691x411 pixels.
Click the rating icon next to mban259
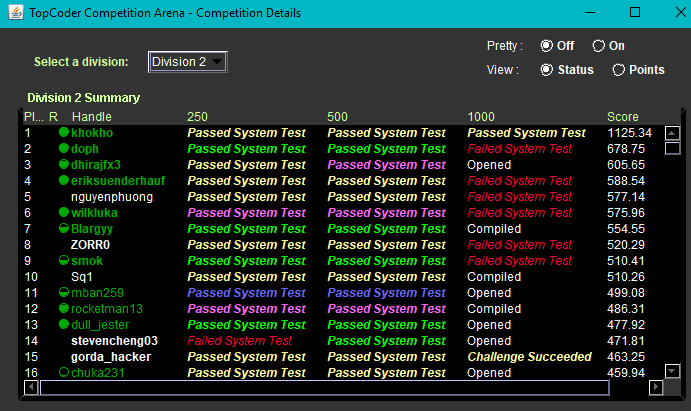tap(64, 292)
